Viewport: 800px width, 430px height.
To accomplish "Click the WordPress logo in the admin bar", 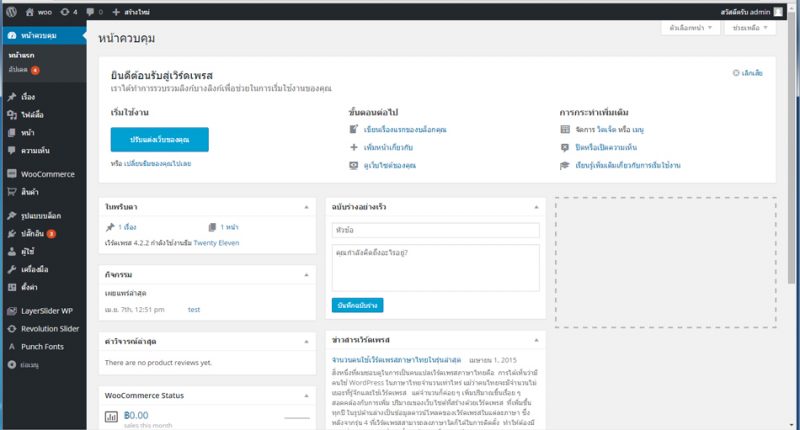I will coord(11,11).
